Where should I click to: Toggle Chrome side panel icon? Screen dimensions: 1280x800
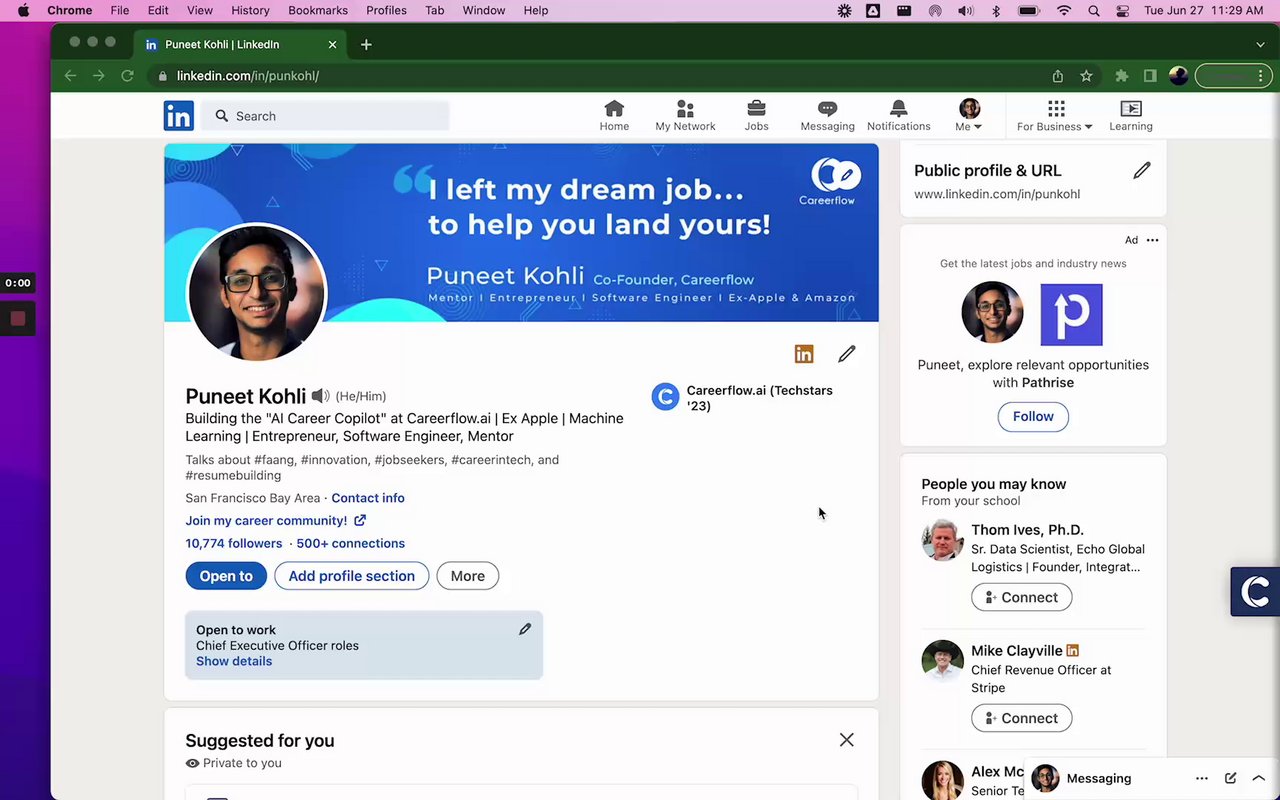pos(1150,76)
